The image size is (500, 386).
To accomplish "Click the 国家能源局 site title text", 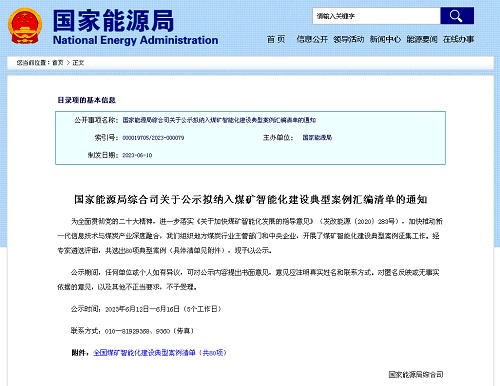I will coord(113,21).
